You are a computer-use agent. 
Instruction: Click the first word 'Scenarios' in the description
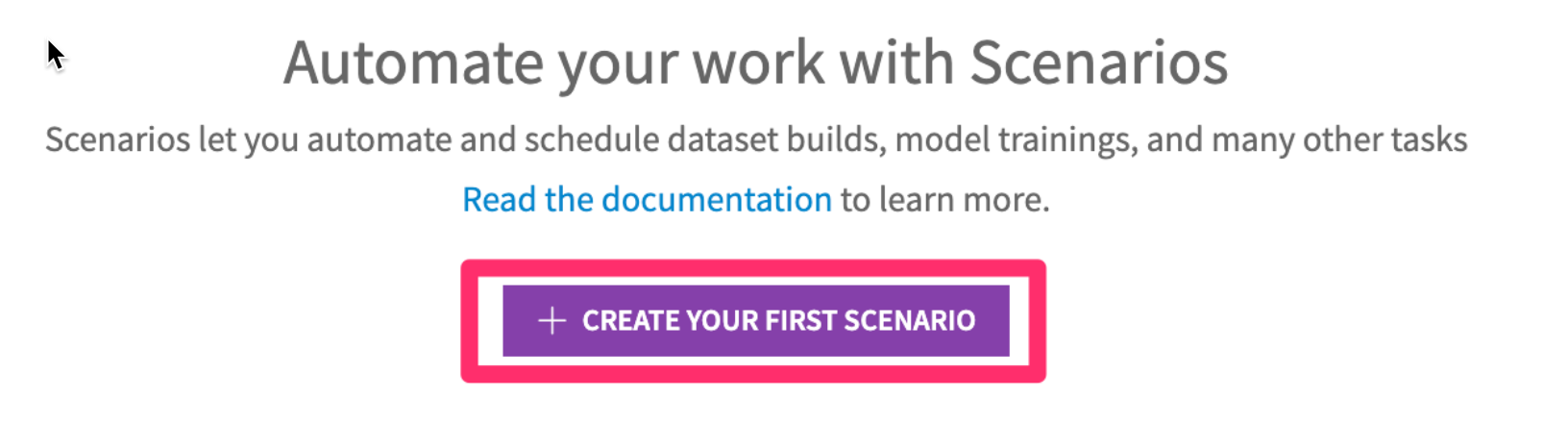pos(117,140)
